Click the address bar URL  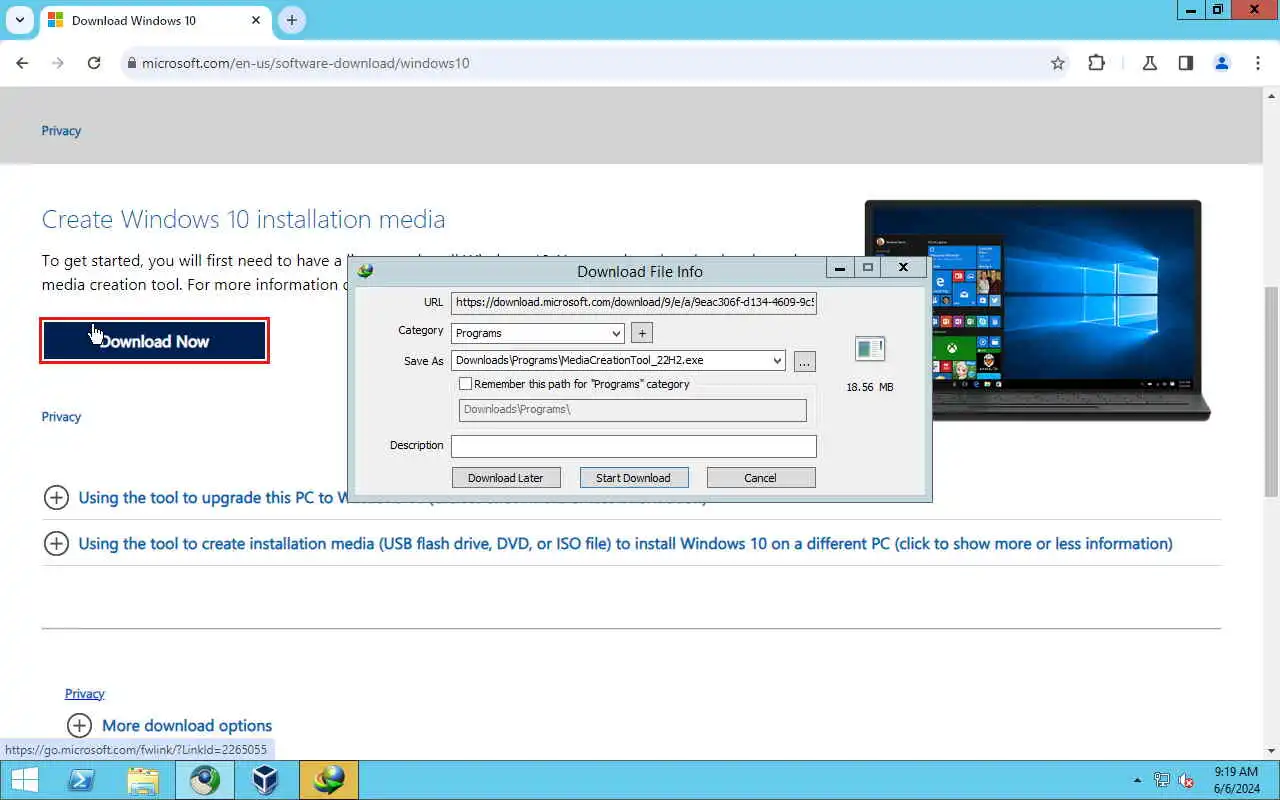tap(305, 63)
